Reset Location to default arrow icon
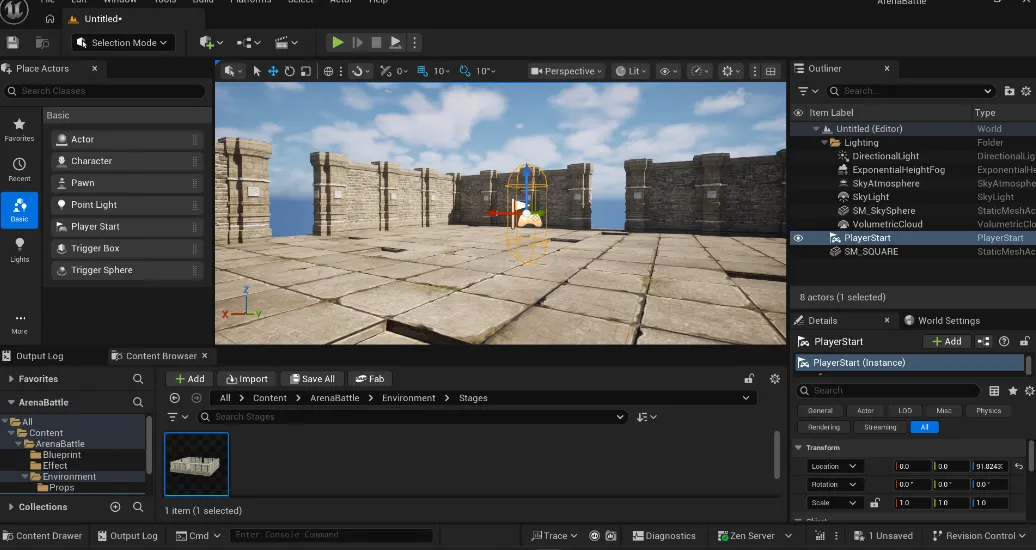 tap(1018, 466)
